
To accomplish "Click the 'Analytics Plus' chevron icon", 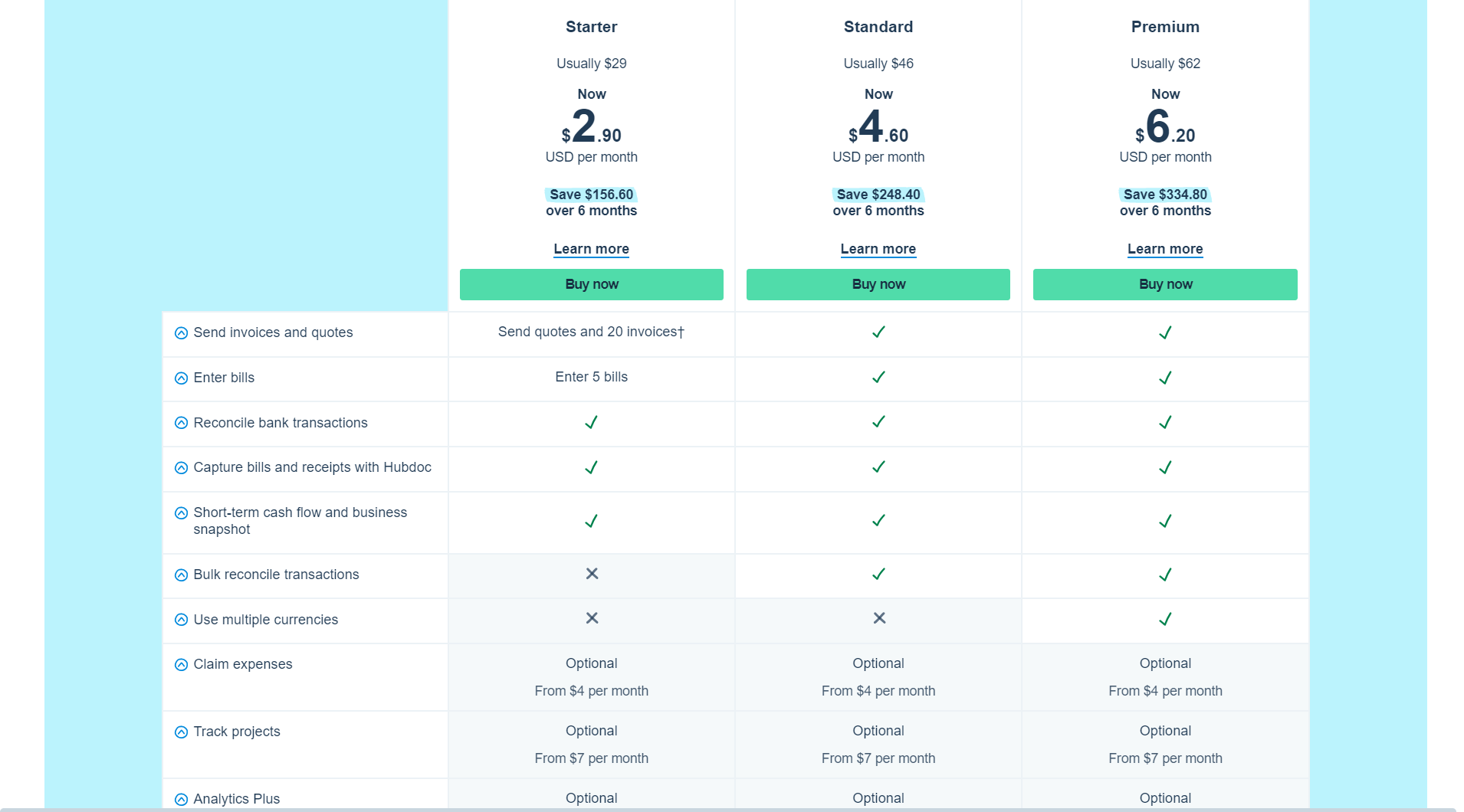I will pyautogui.click(x=181, y=800).
